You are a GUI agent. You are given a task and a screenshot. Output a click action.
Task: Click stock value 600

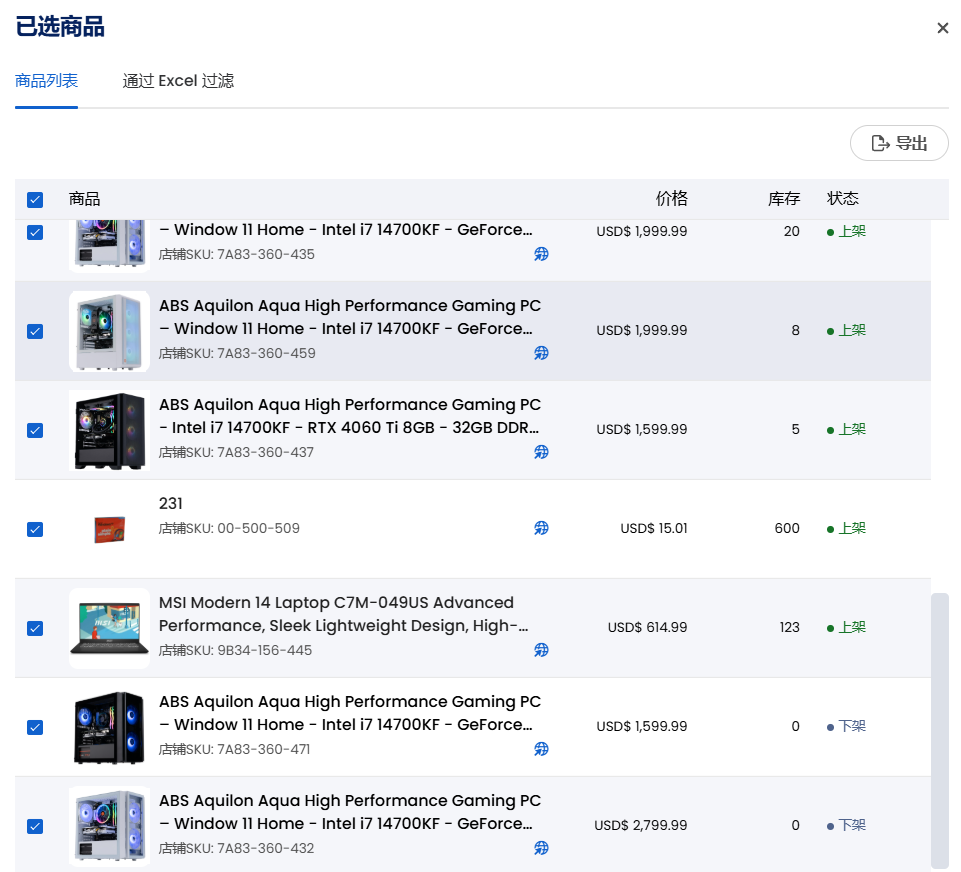[787, 528]
